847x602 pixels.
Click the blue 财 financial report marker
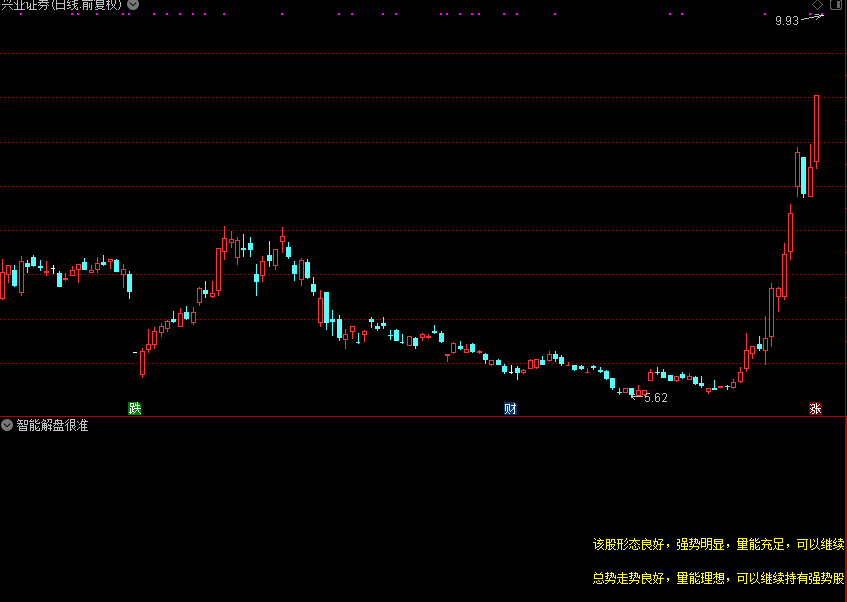pyautogui.click(x=510, y=409)
